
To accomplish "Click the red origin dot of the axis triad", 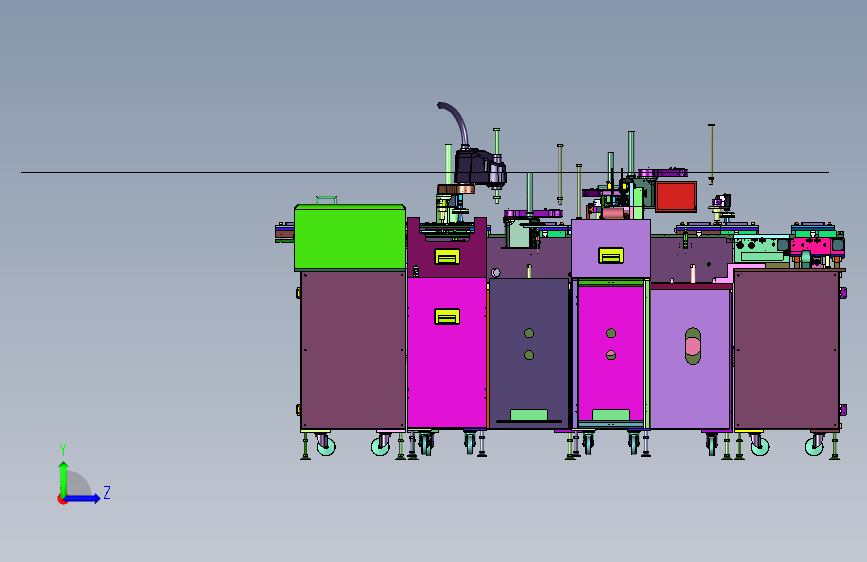I will pos(62,499).
